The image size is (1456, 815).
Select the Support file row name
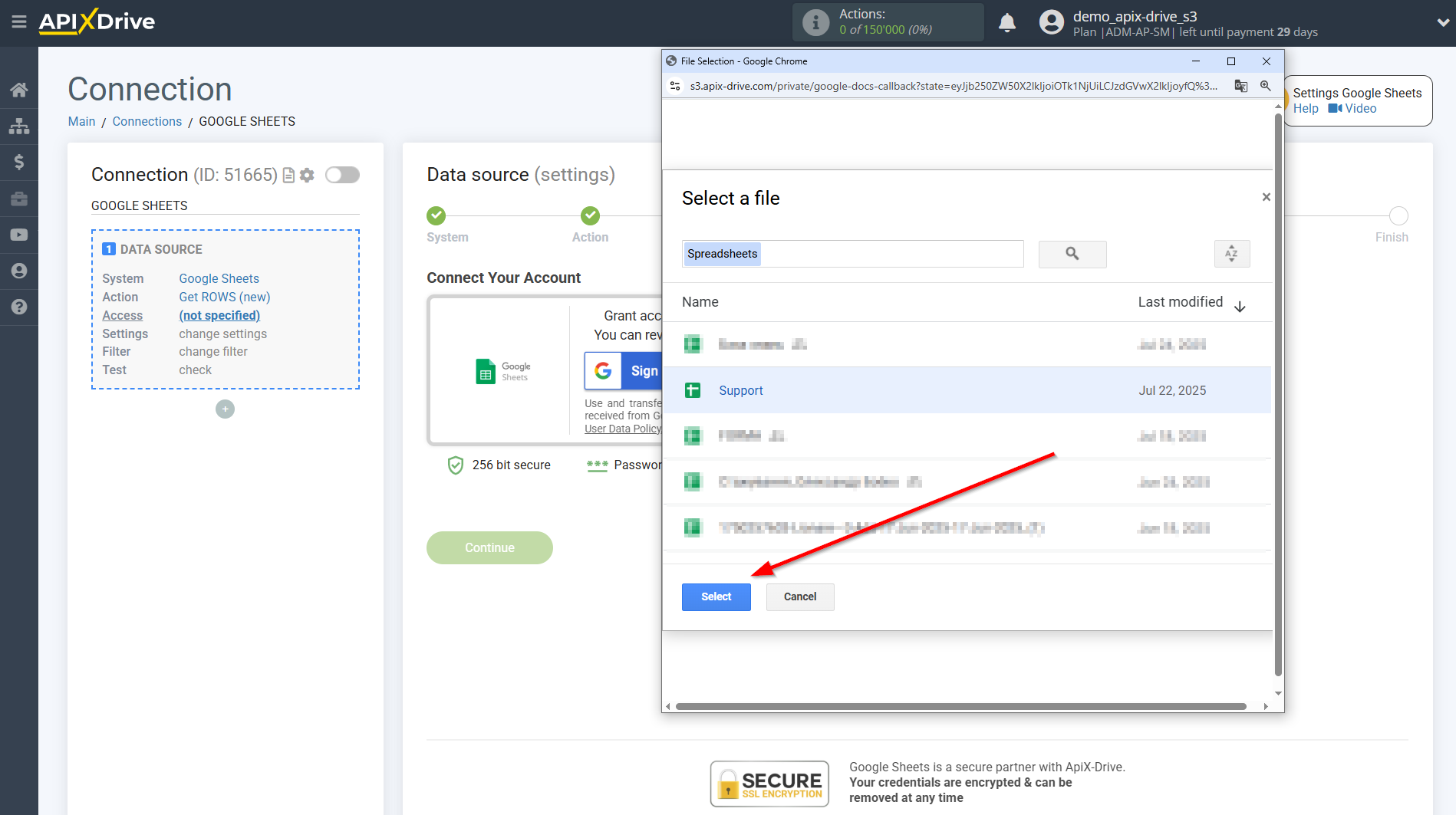coord(741,390)
